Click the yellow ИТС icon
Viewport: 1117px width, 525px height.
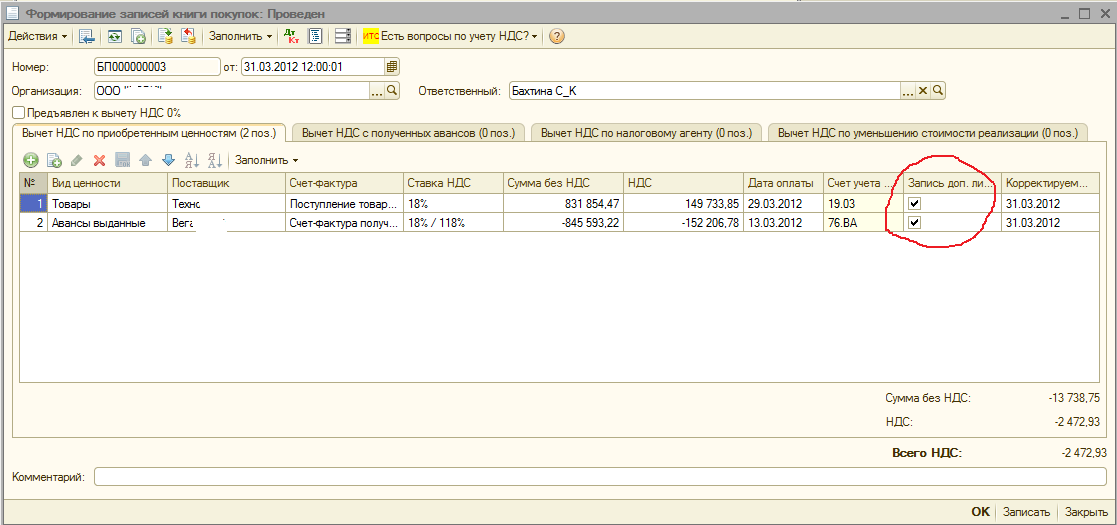(x=370, y=36)
